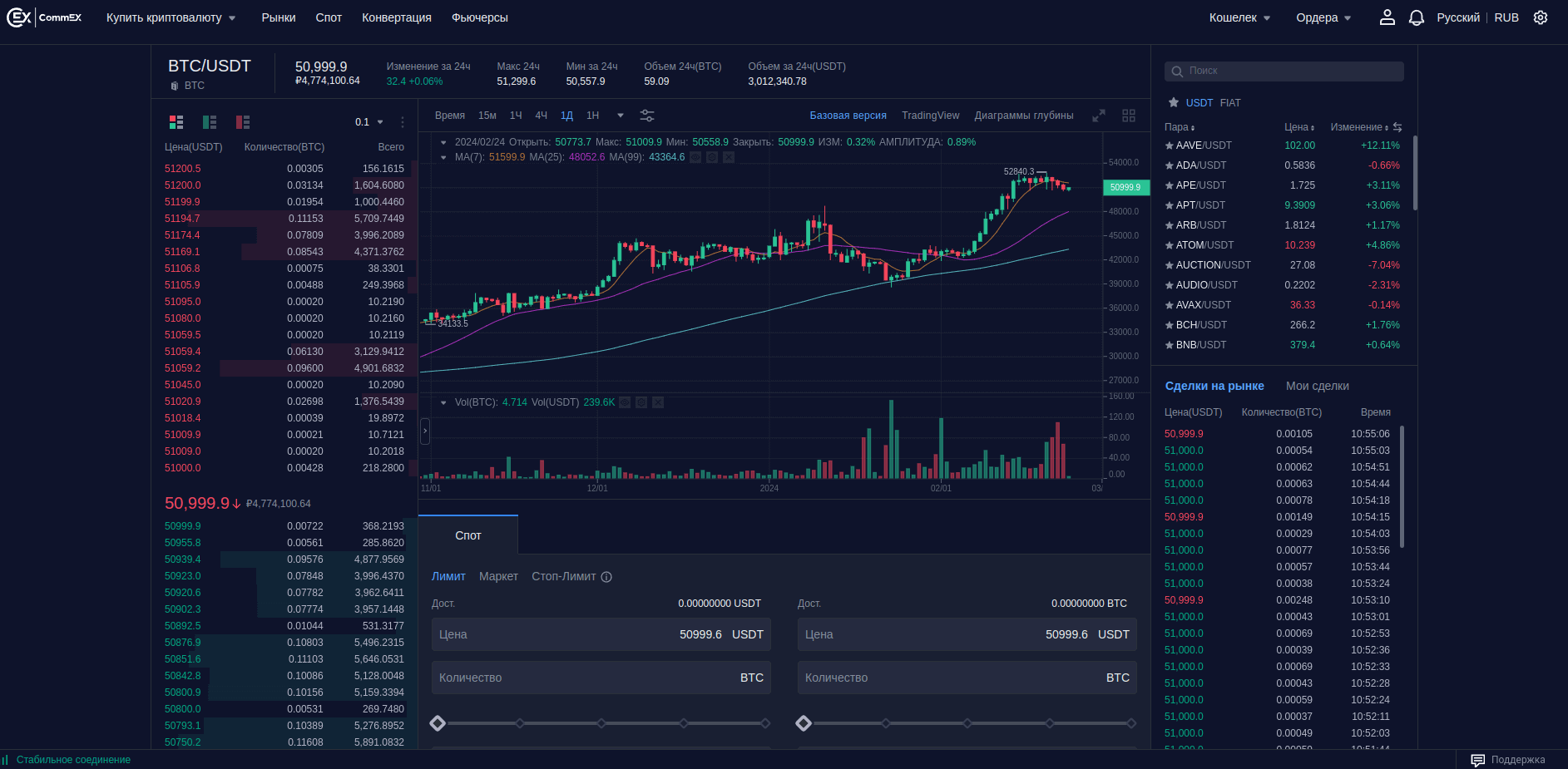Expand more chart timeframe options arrow
This screenshot has width=1568, height=769.
coord(620,116)
